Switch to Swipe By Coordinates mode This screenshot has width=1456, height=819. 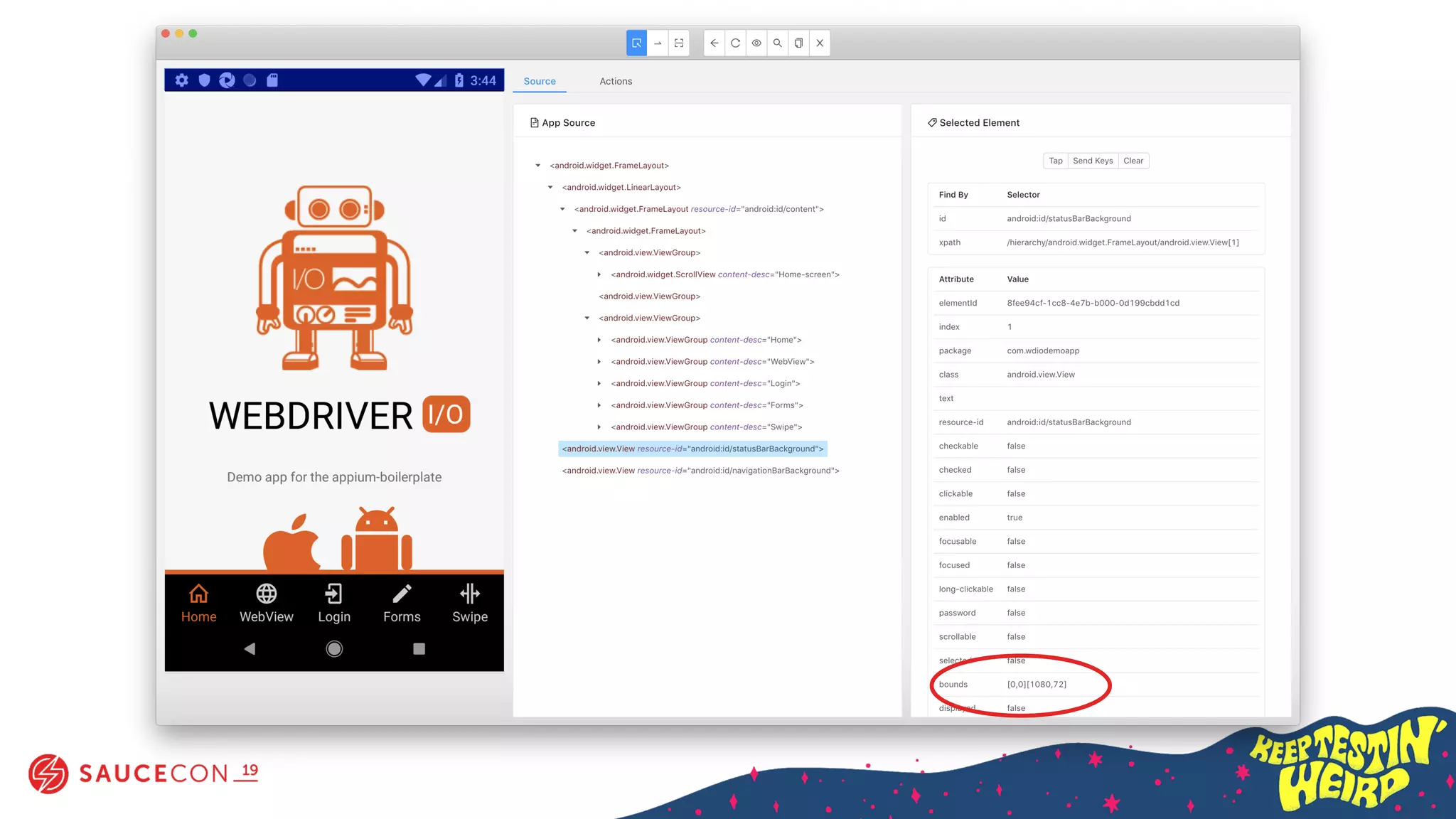tap(658, 43)
